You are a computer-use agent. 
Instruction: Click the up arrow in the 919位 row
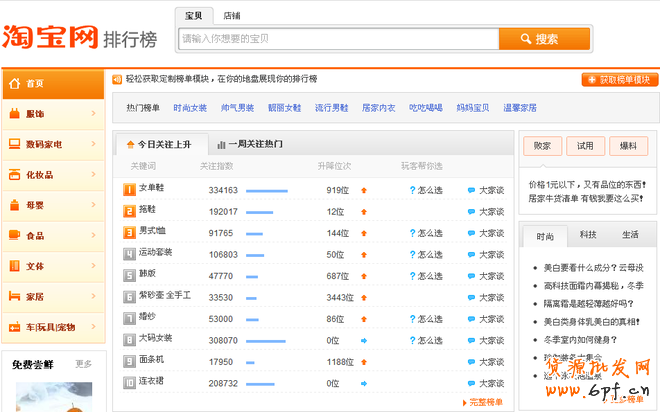point(364,191)
